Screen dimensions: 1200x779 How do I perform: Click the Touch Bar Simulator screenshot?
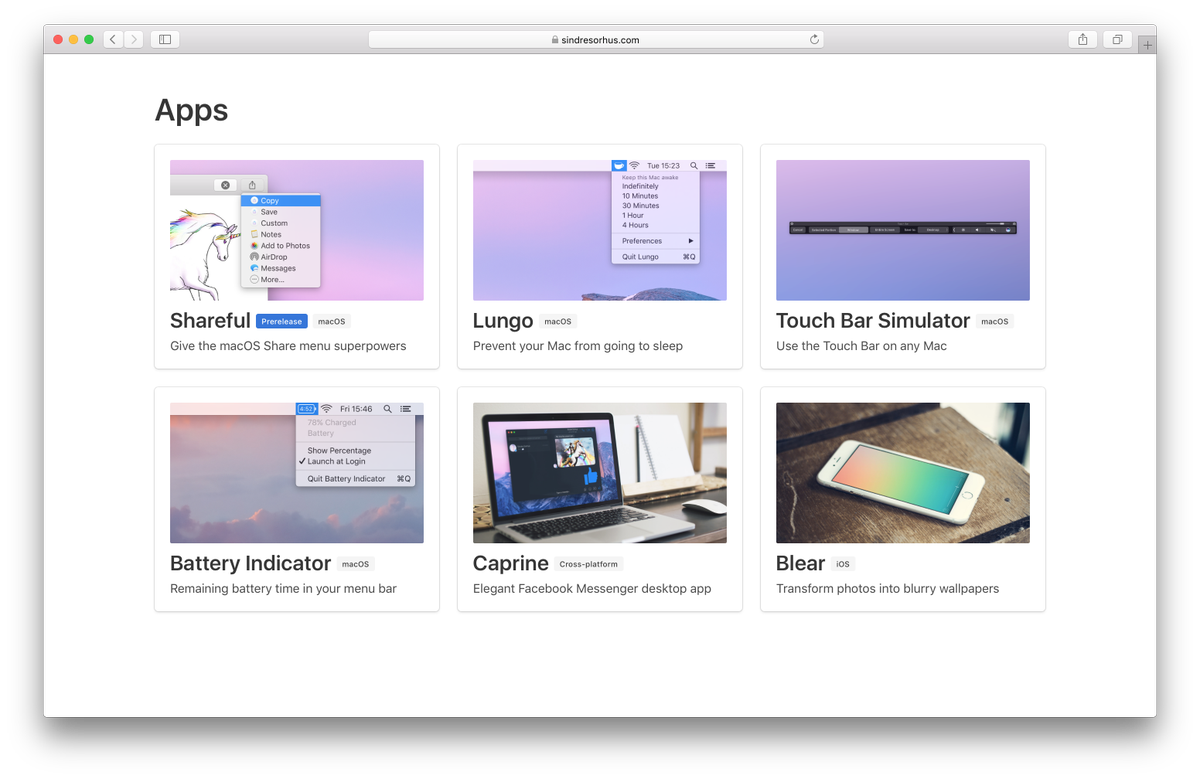point(903,230)
